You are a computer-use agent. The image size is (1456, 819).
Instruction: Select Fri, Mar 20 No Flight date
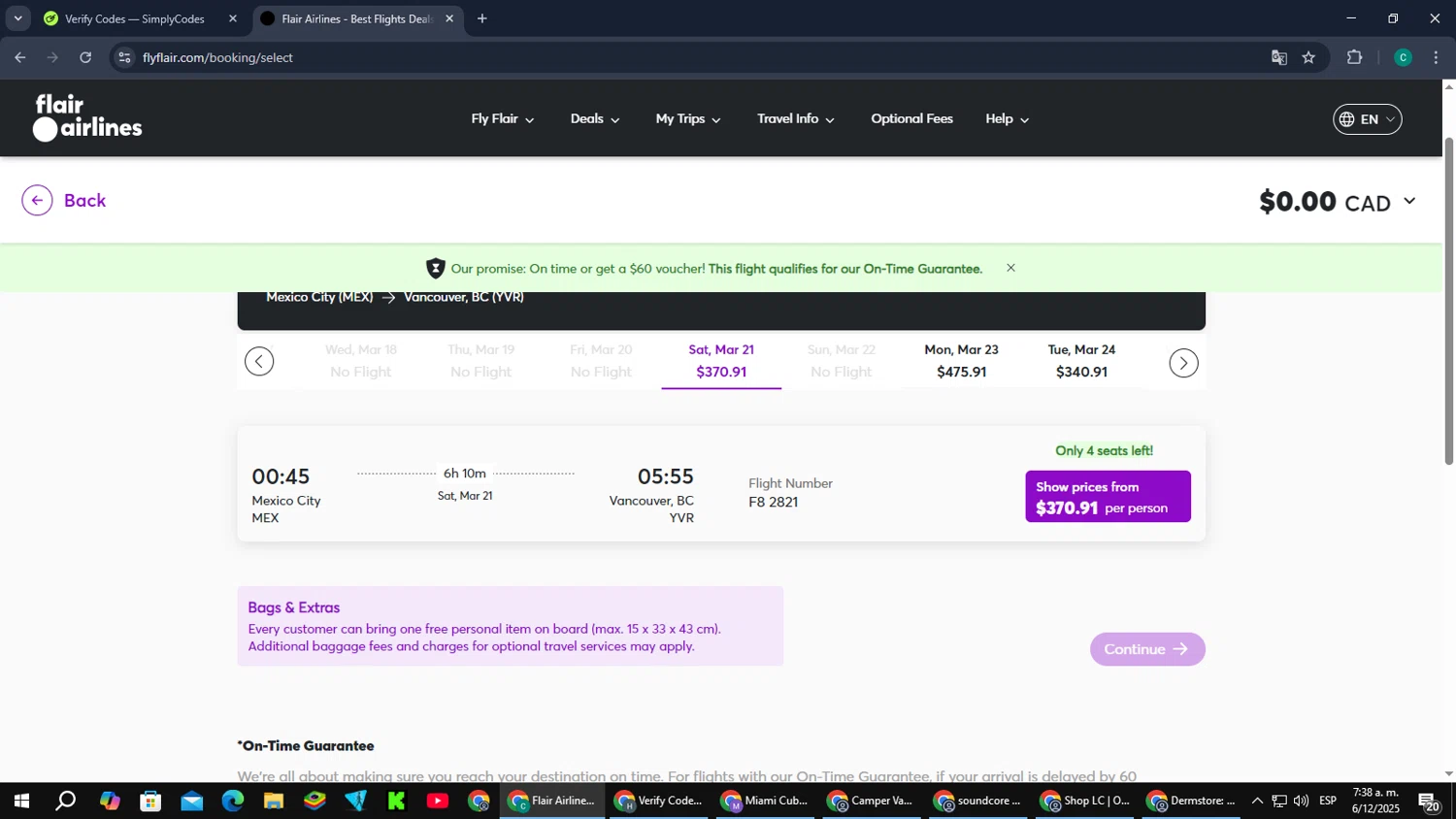coord(601,361)
